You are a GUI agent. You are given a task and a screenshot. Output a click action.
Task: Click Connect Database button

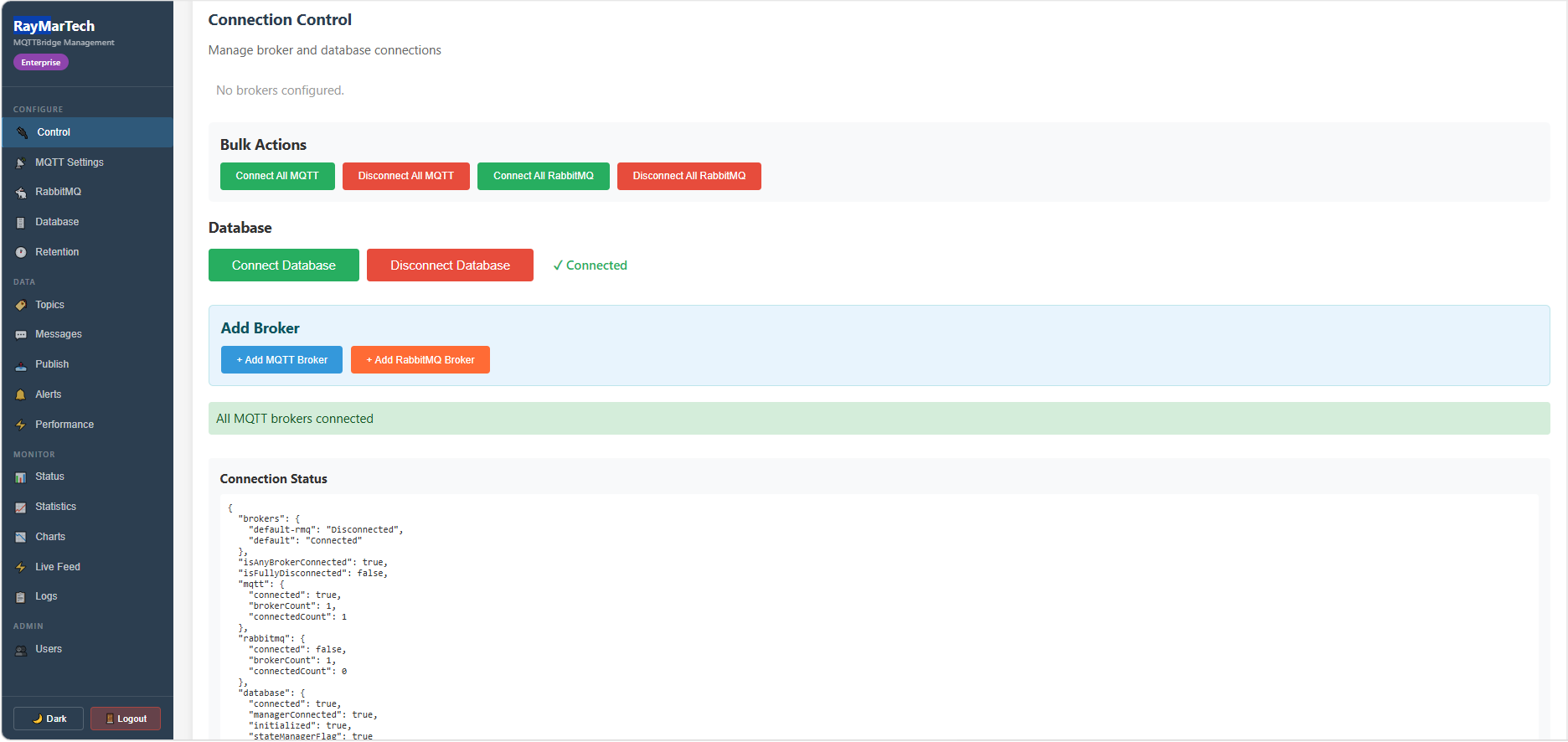tap(284, 265)
